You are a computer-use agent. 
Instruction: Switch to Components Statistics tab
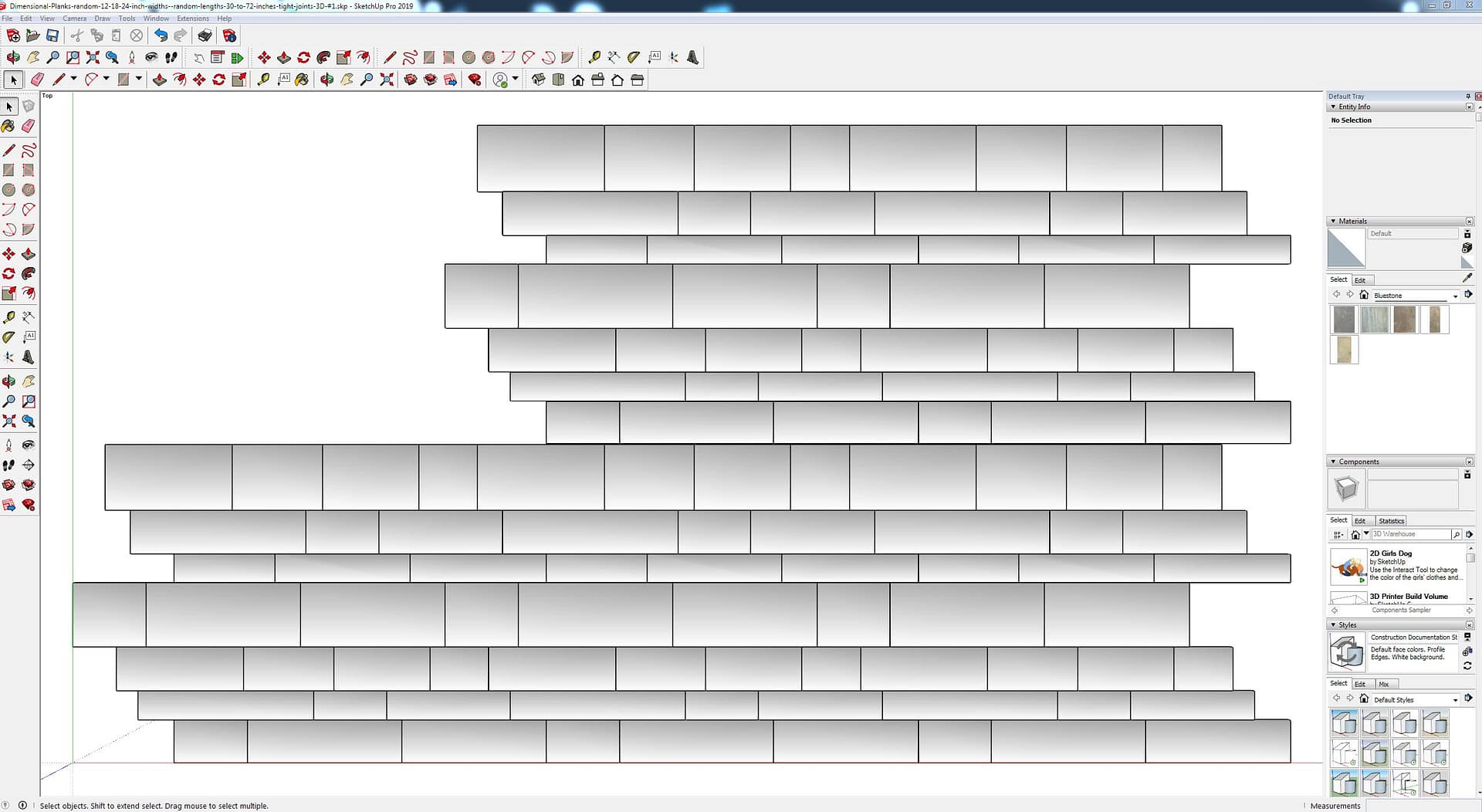point(1391,521)
